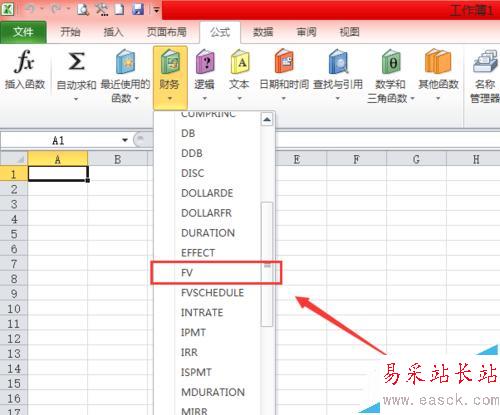Expand the Logical functions dropdown arrow
This screenshot has width=500, height=415.
point(205,98)
